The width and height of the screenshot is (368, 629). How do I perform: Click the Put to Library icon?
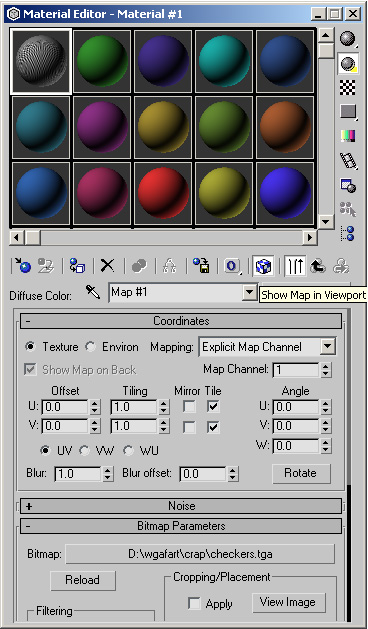[201, 265]
